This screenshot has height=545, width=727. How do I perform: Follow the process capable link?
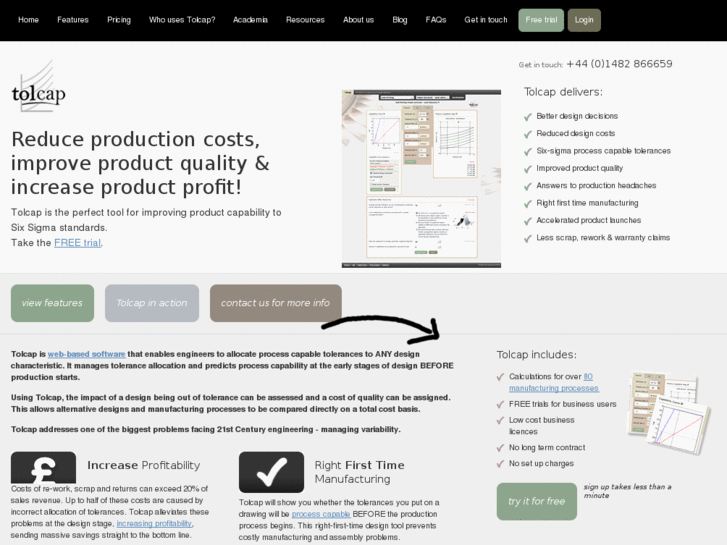pyautogui.click(x=321, y=514)
